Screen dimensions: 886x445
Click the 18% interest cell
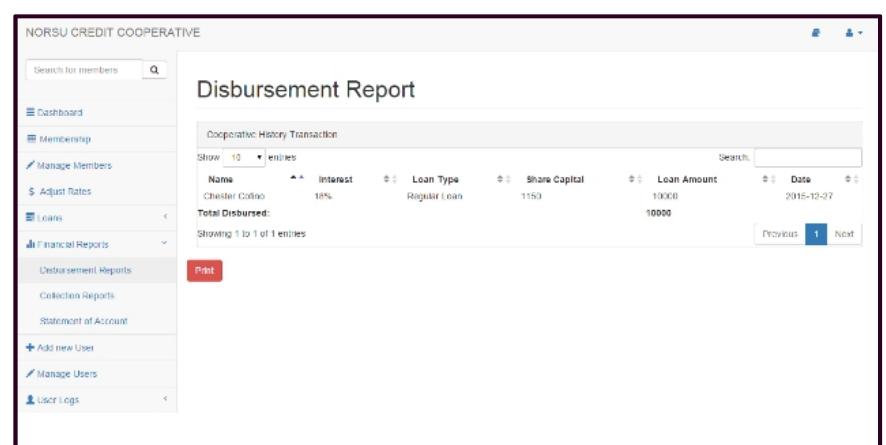click(323, 196)
